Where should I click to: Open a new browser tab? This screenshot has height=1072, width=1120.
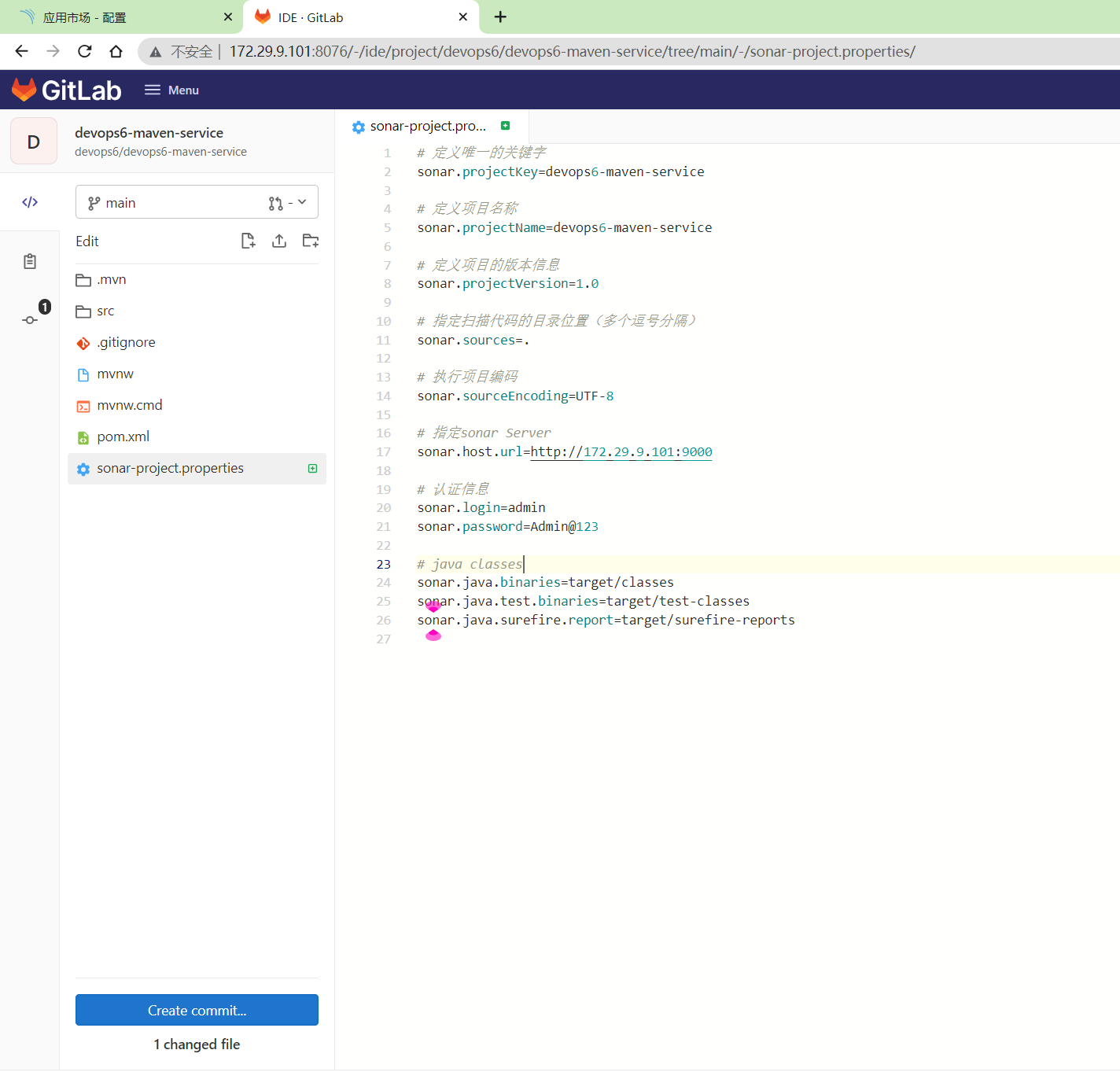tap(500, 17)
